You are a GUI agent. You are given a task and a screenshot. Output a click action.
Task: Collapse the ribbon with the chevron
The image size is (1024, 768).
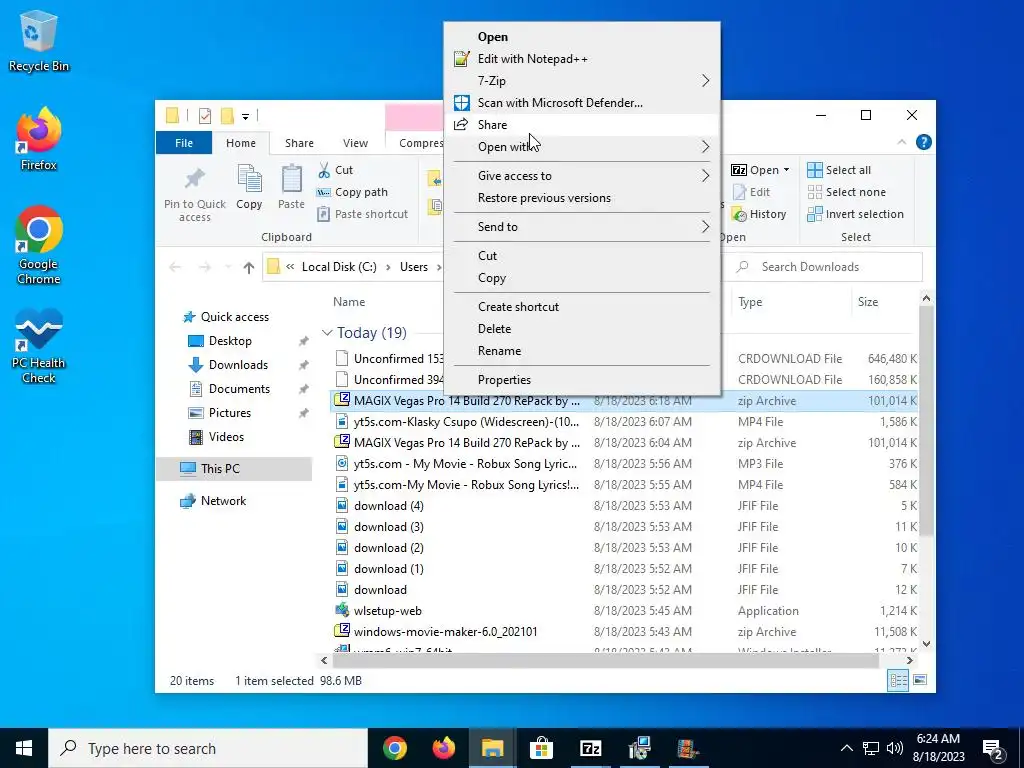coord(902,142)
